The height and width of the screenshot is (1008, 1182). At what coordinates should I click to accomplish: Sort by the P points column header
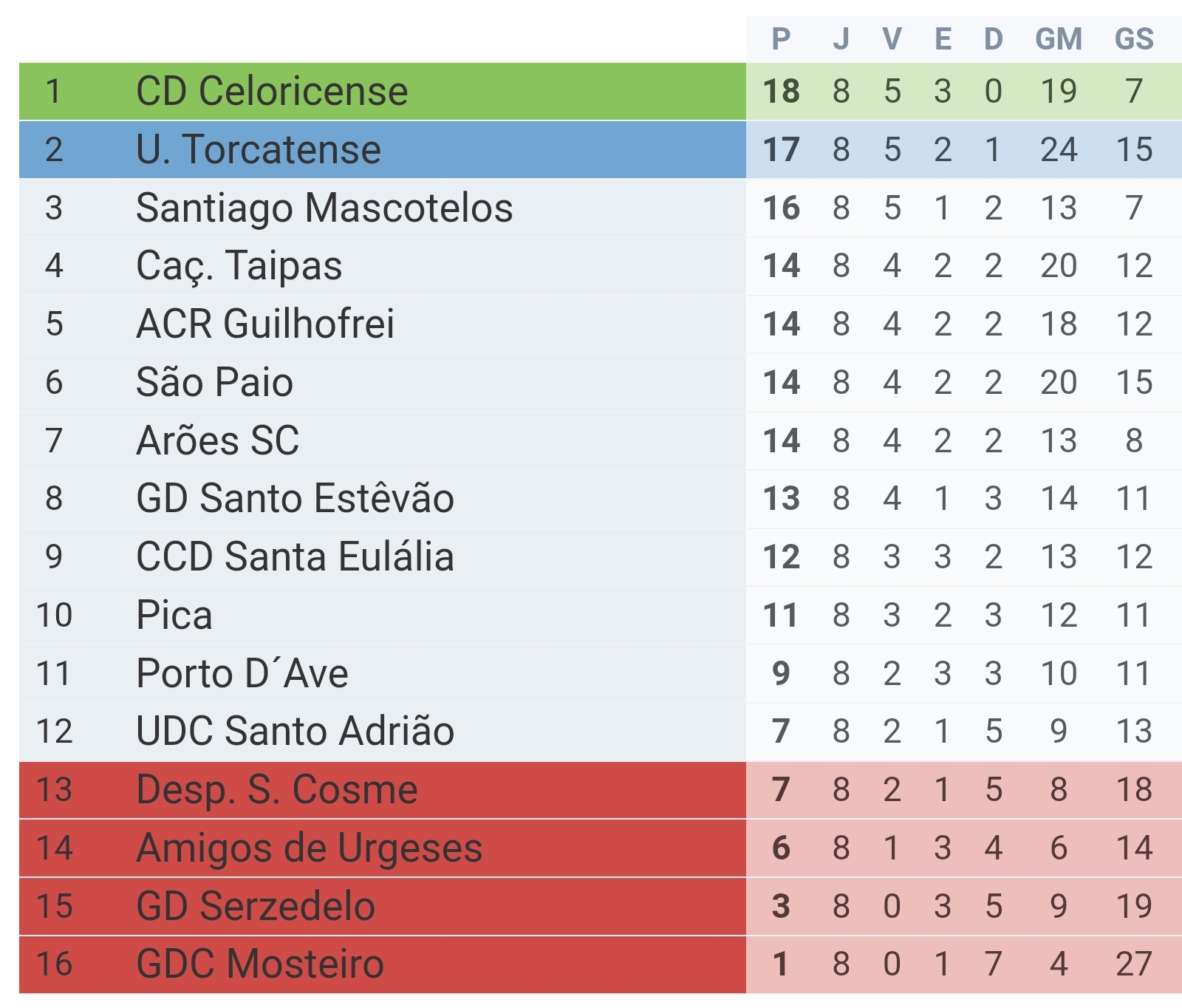point(781,39)
